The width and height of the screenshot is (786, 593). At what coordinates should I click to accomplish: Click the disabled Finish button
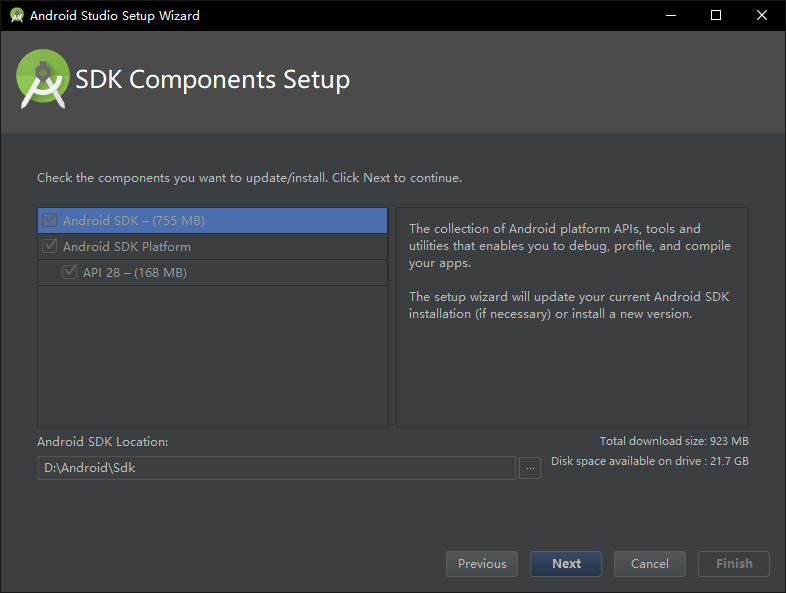734,564
